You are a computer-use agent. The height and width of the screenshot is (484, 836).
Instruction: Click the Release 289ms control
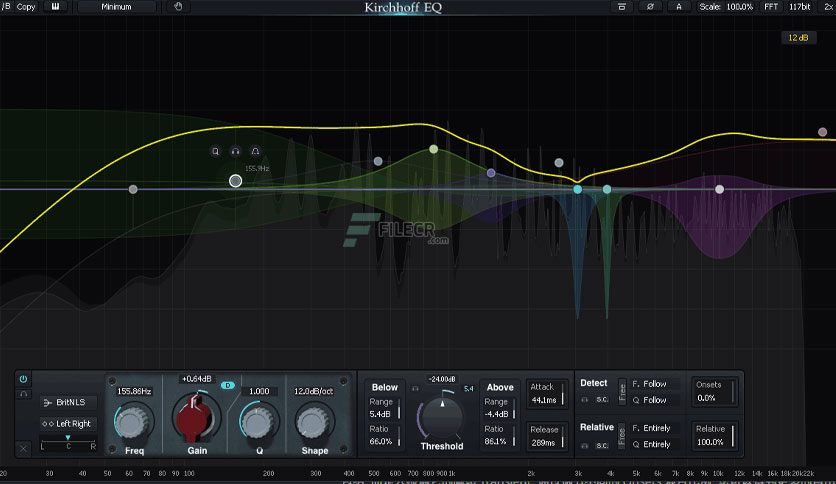(547, 437)
